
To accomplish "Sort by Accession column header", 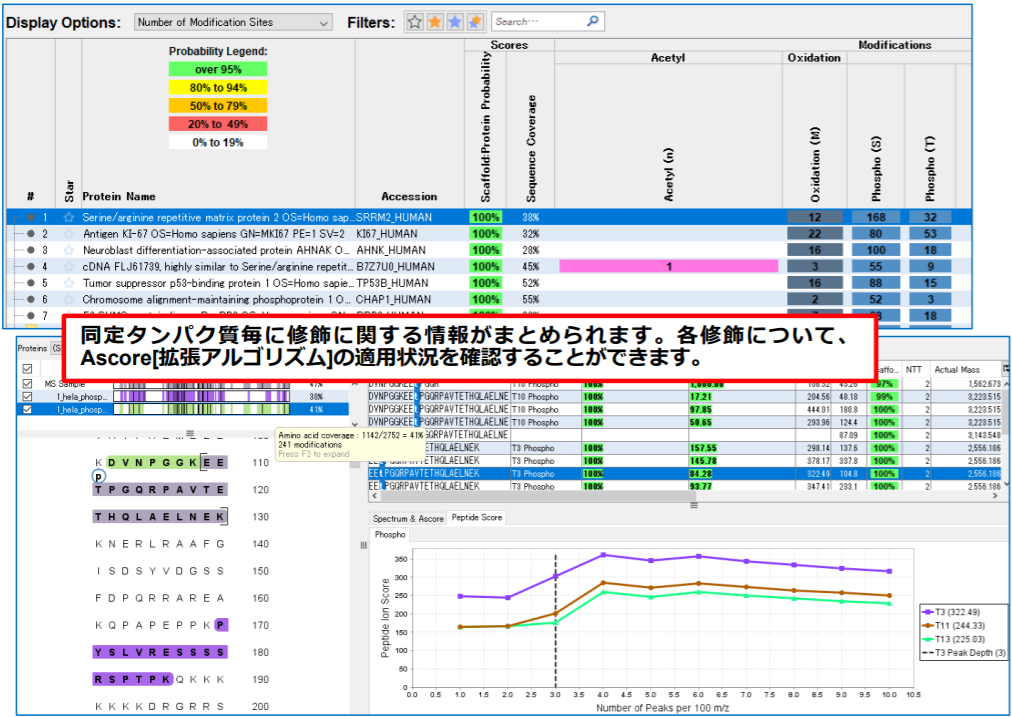I will pos(409,196).
